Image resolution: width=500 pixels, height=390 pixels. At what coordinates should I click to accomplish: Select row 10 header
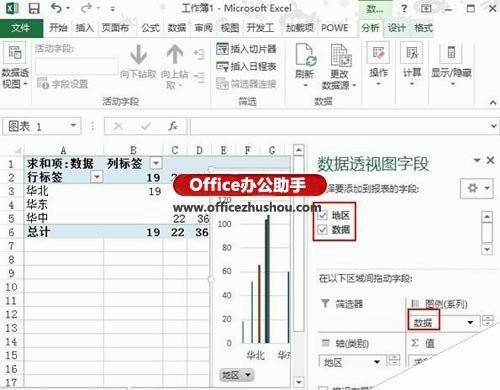point(11,287)
